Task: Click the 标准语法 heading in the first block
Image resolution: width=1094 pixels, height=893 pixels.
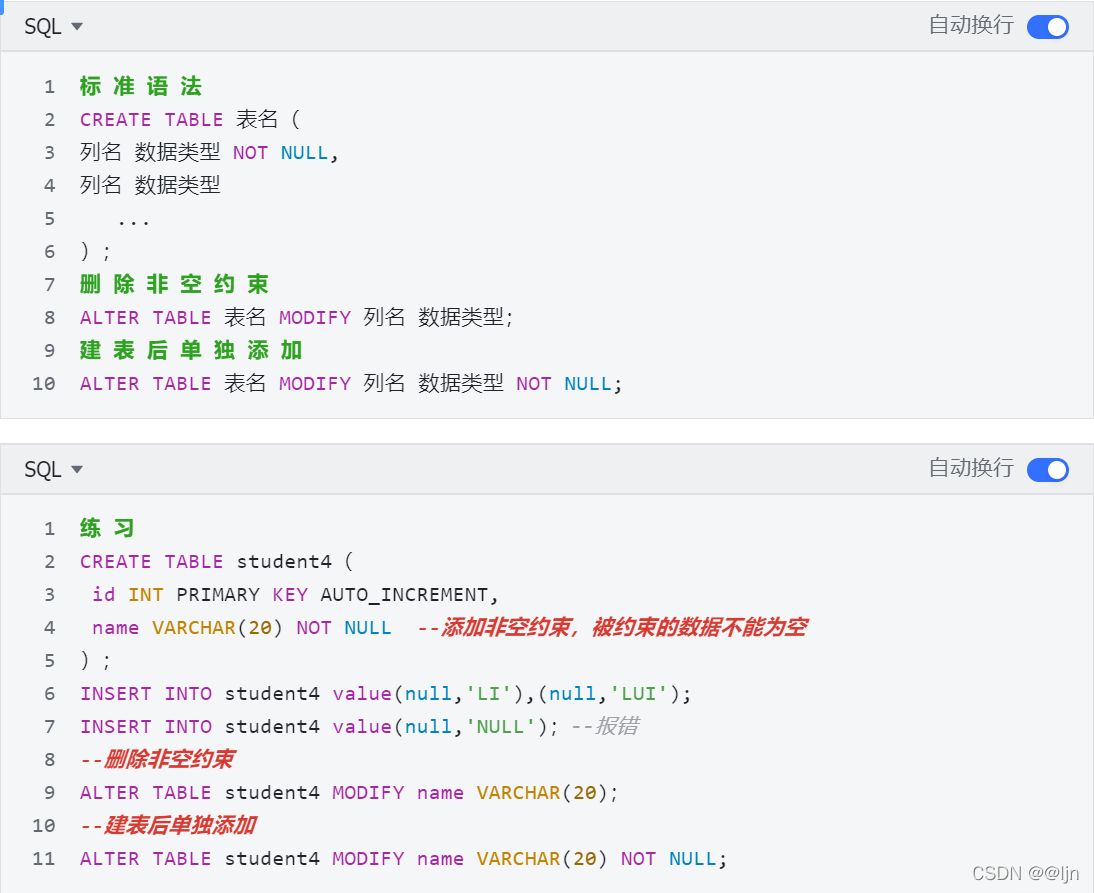Action: [141, 87]
